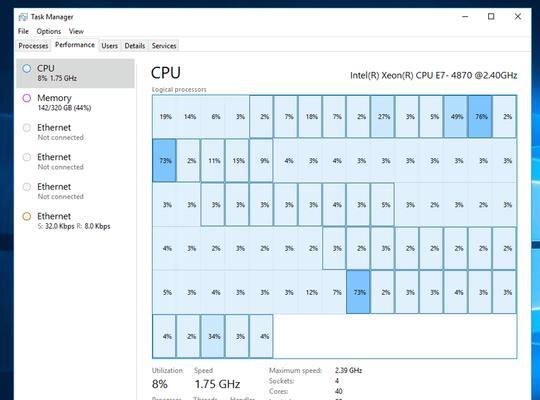The image size is (540, 400).
Task: Open the Options menu
Action: [x=49, y=31]
